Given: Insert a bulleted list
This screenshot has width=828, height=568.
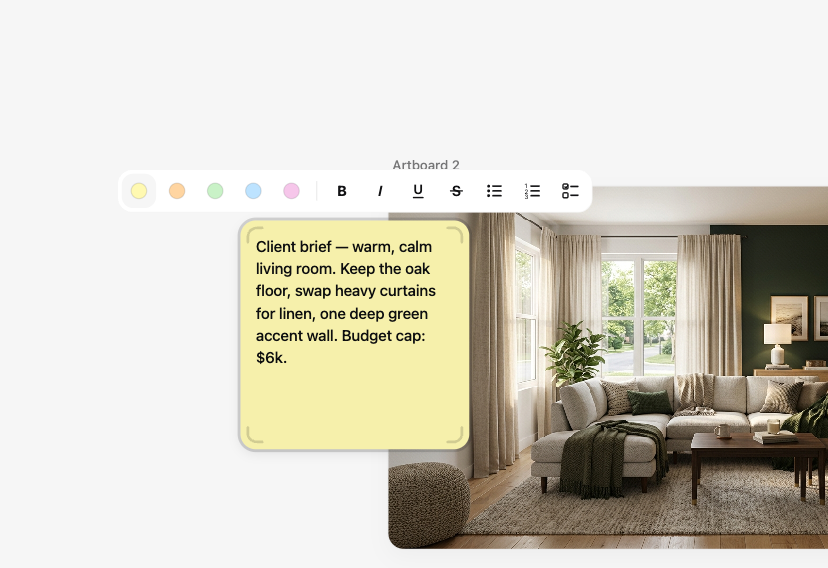Looking at the screenshot, I should click(x=494, y=191).
